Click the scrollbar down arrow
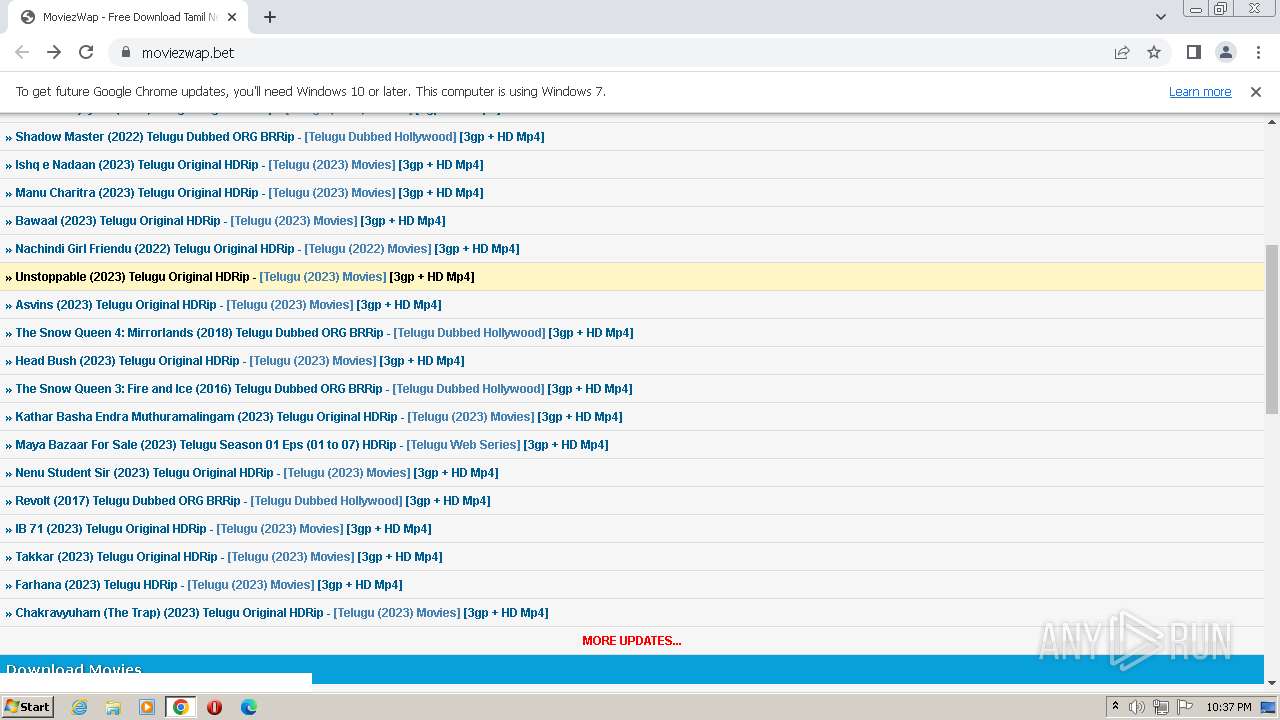 (x=1272, y=682)
